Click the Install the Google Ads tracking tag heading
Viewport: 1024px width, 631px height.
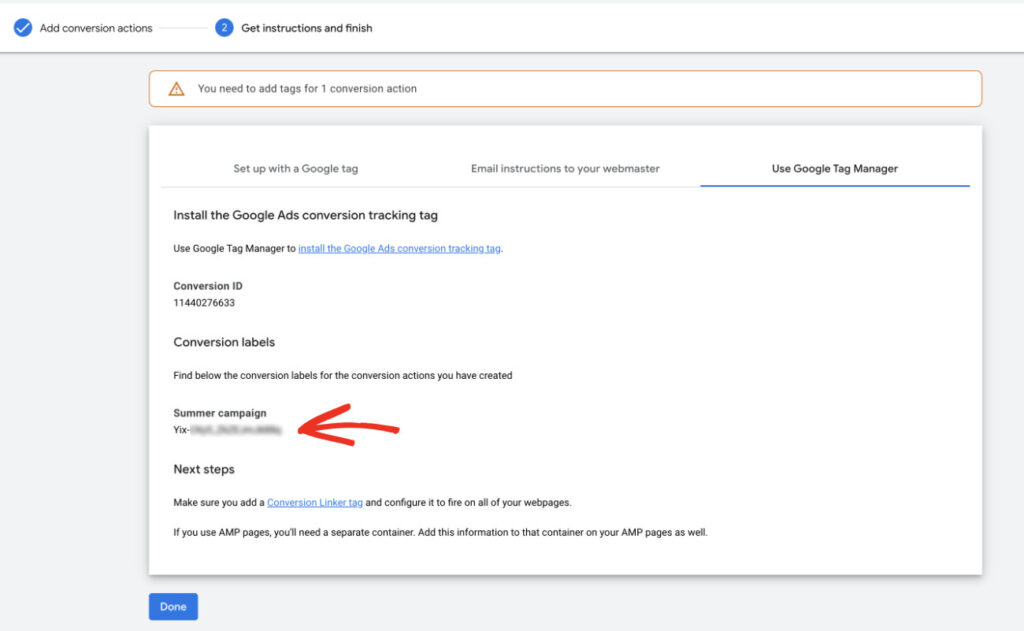pos(307,215)
